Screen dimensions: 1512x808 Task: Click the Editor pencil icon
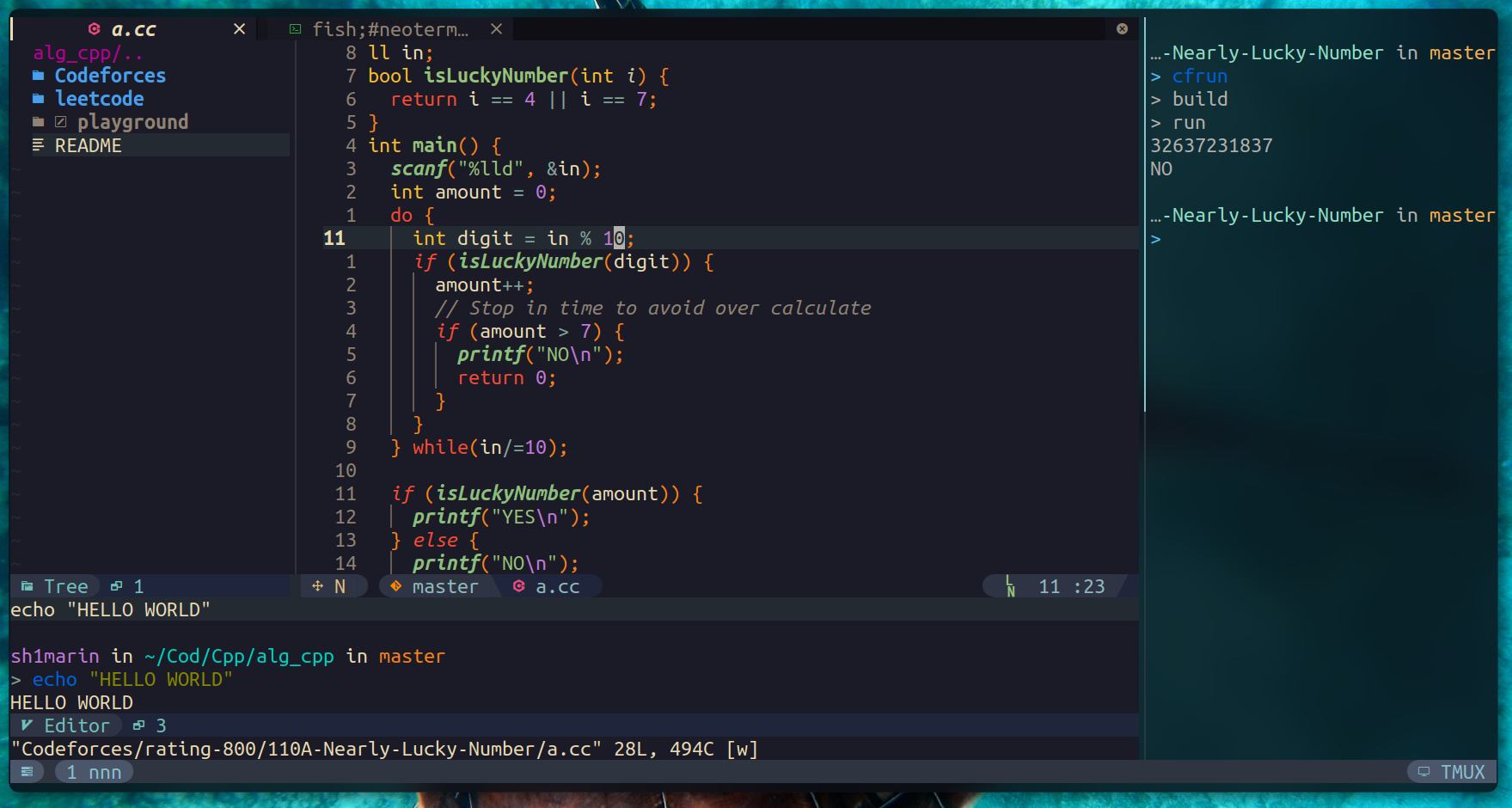coord(27,725)
